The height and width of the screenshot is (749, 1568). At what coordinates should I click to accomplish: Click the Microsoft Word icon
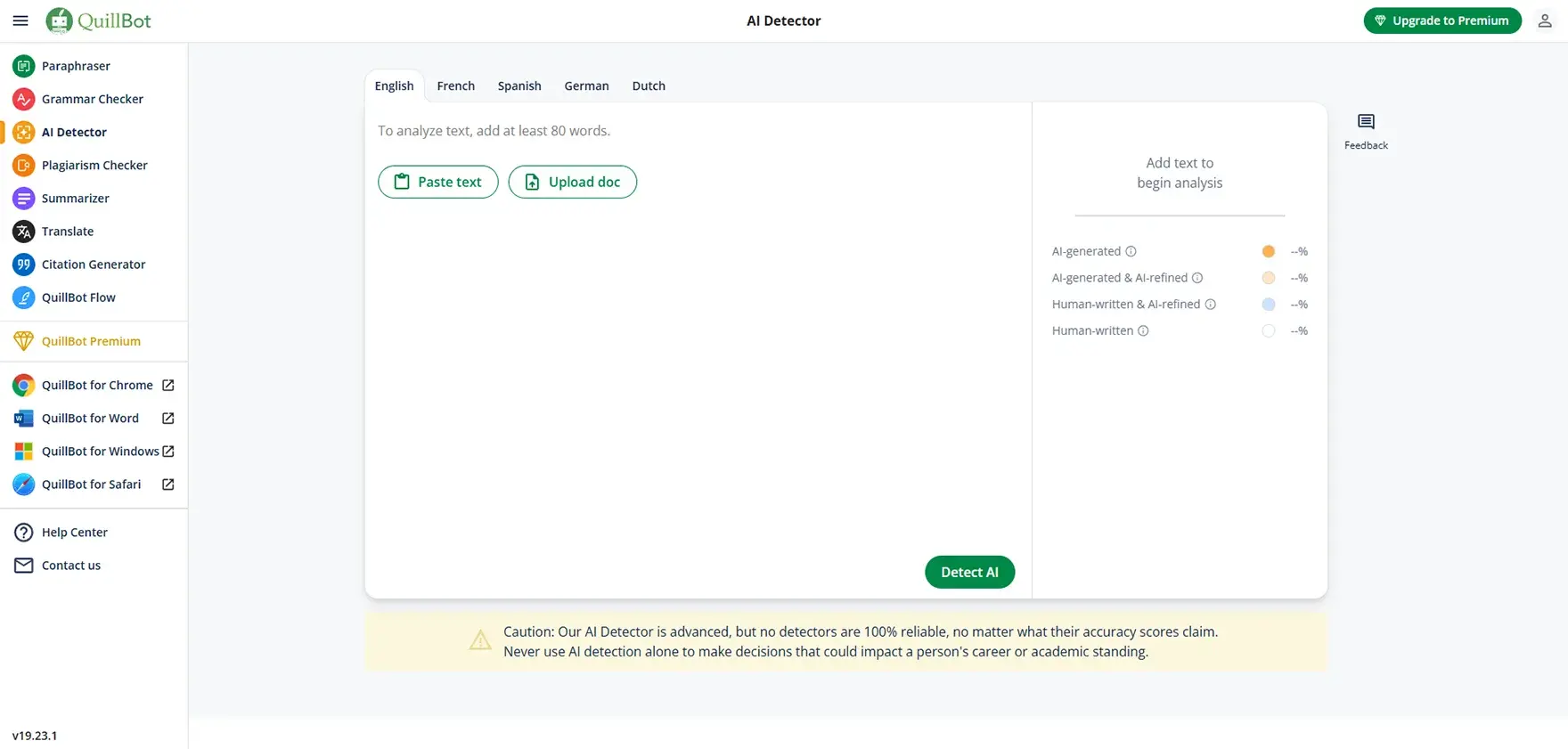coord(24,418)
